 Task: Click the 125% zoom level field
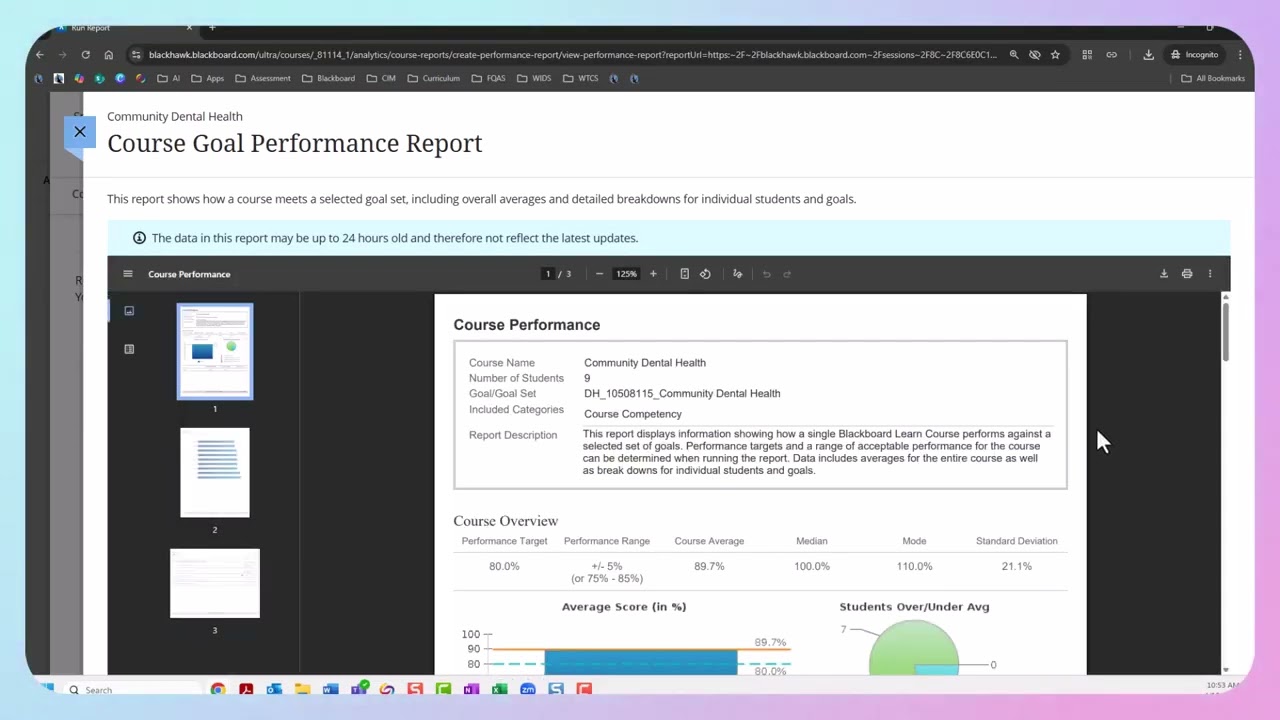[626, 274]
